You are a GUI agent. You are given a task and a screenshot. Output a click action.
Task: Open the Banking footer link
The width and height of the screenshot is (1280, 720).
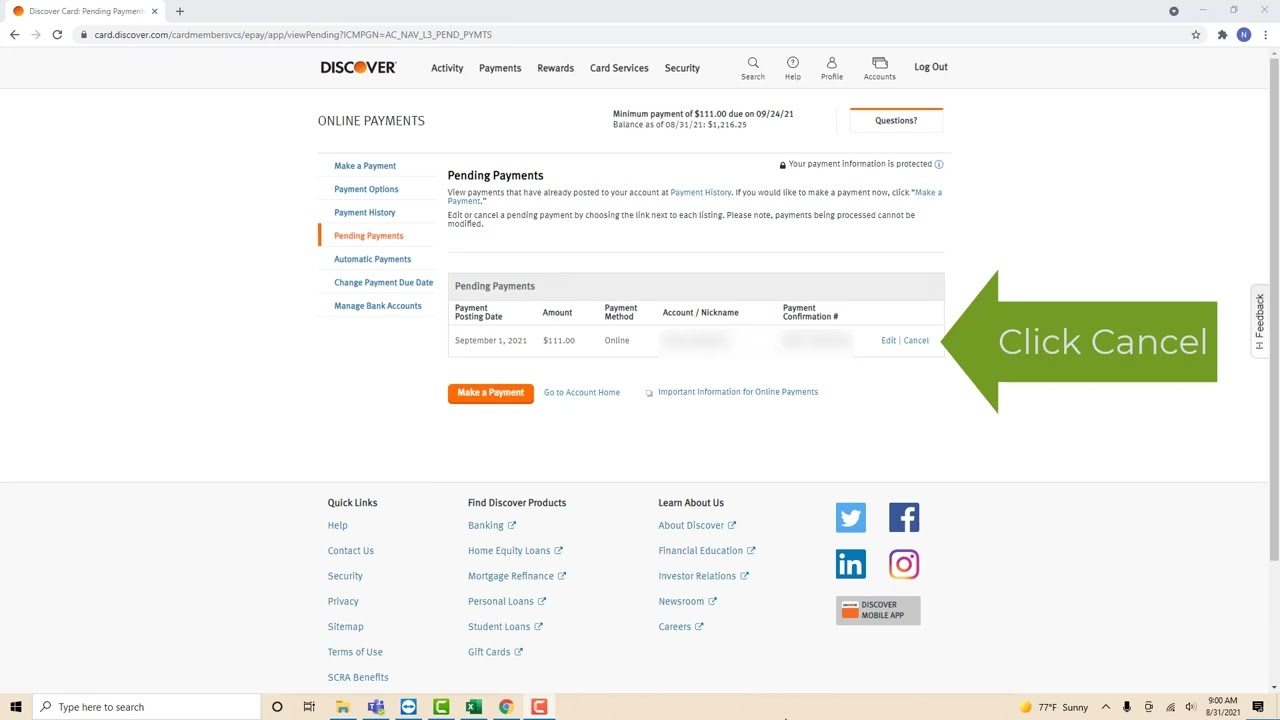click(x=491, y=525)
